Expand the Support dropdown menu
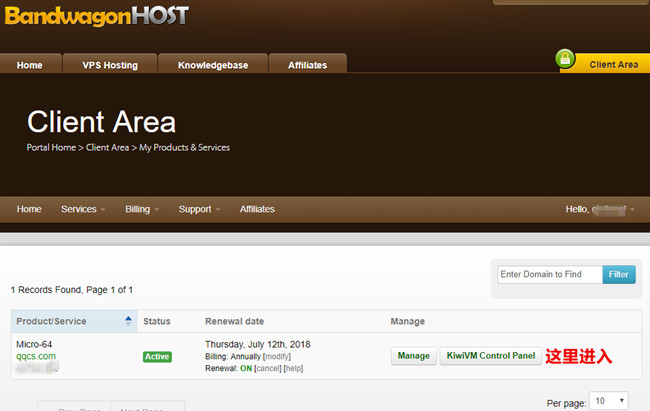Viewport: 650px width, 411px height. click(199, 209)
